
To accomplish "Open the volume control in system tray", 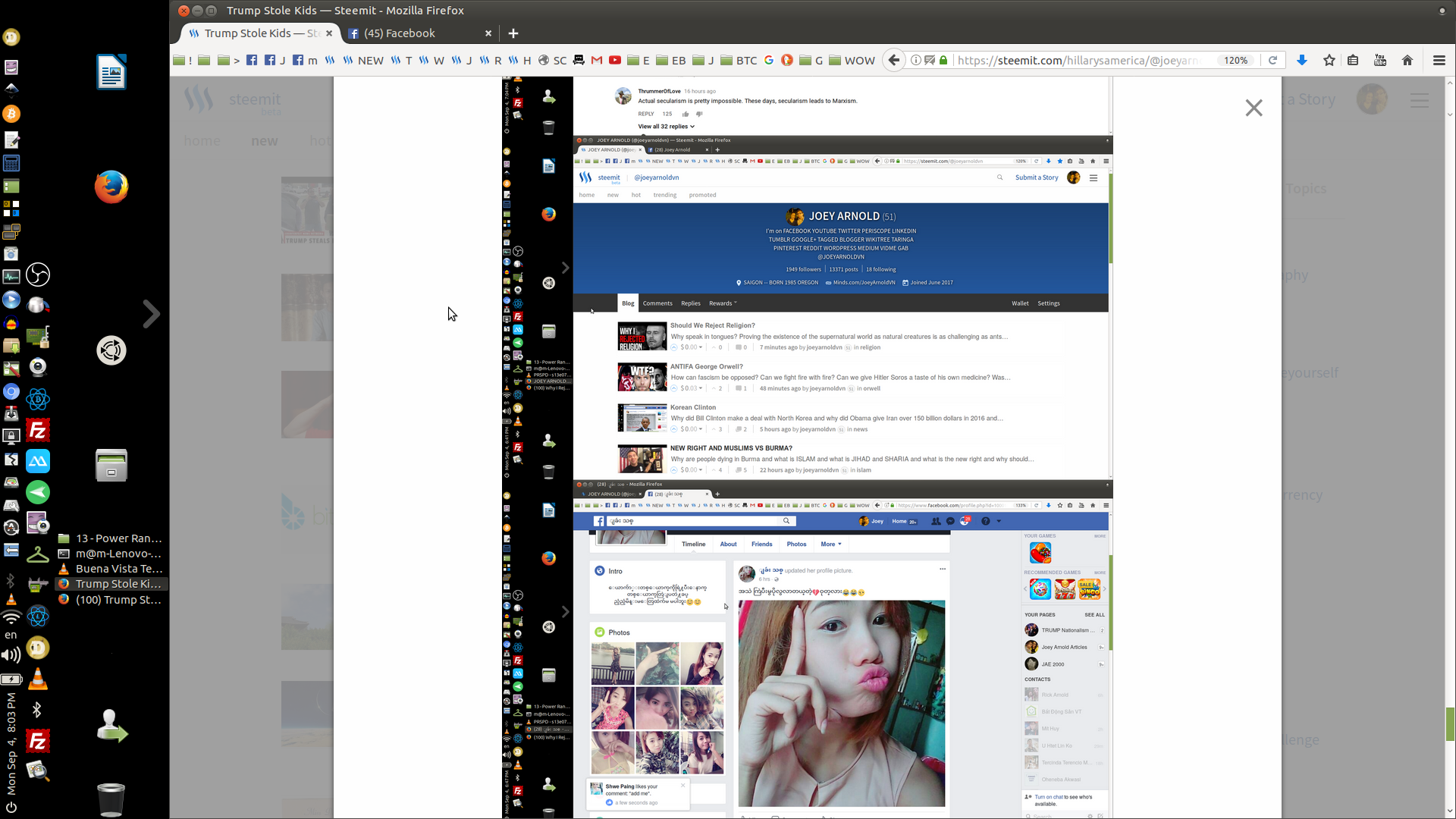I will (x=11, y=655).
